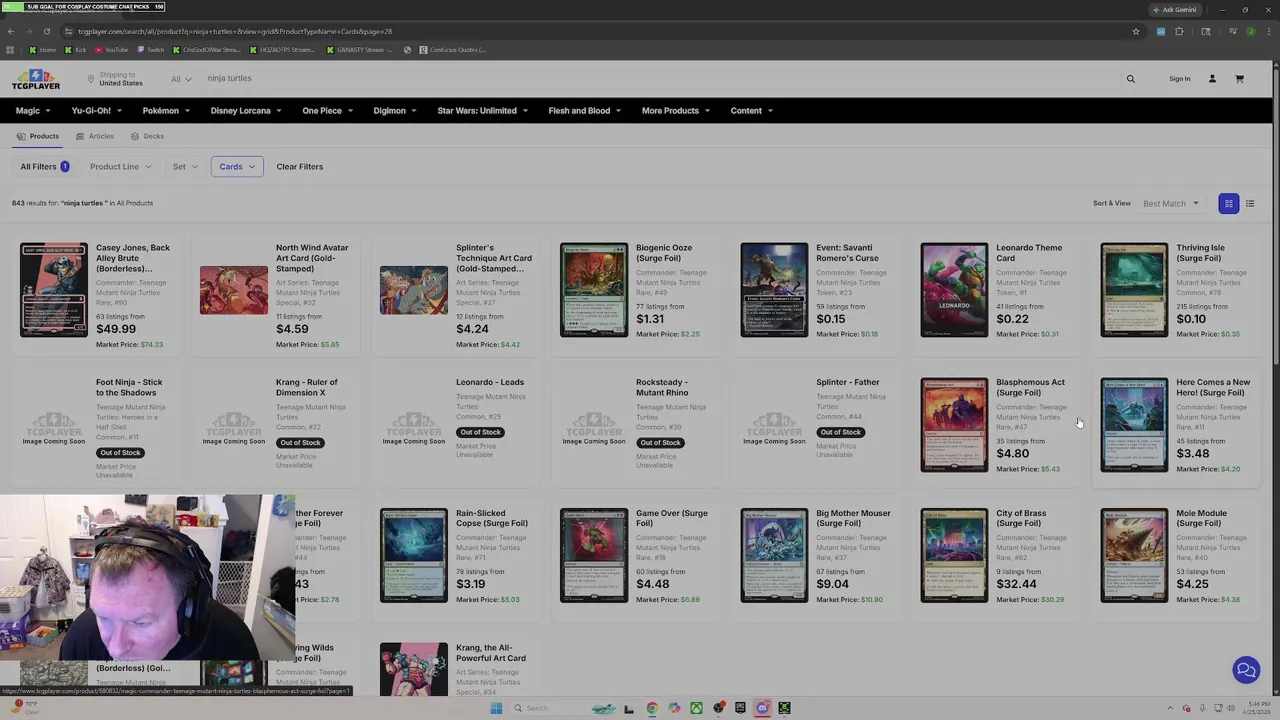Click the Ask Gemini button
The height and width of the screenshot is (720, 1280).
[x=1174, y=10]
